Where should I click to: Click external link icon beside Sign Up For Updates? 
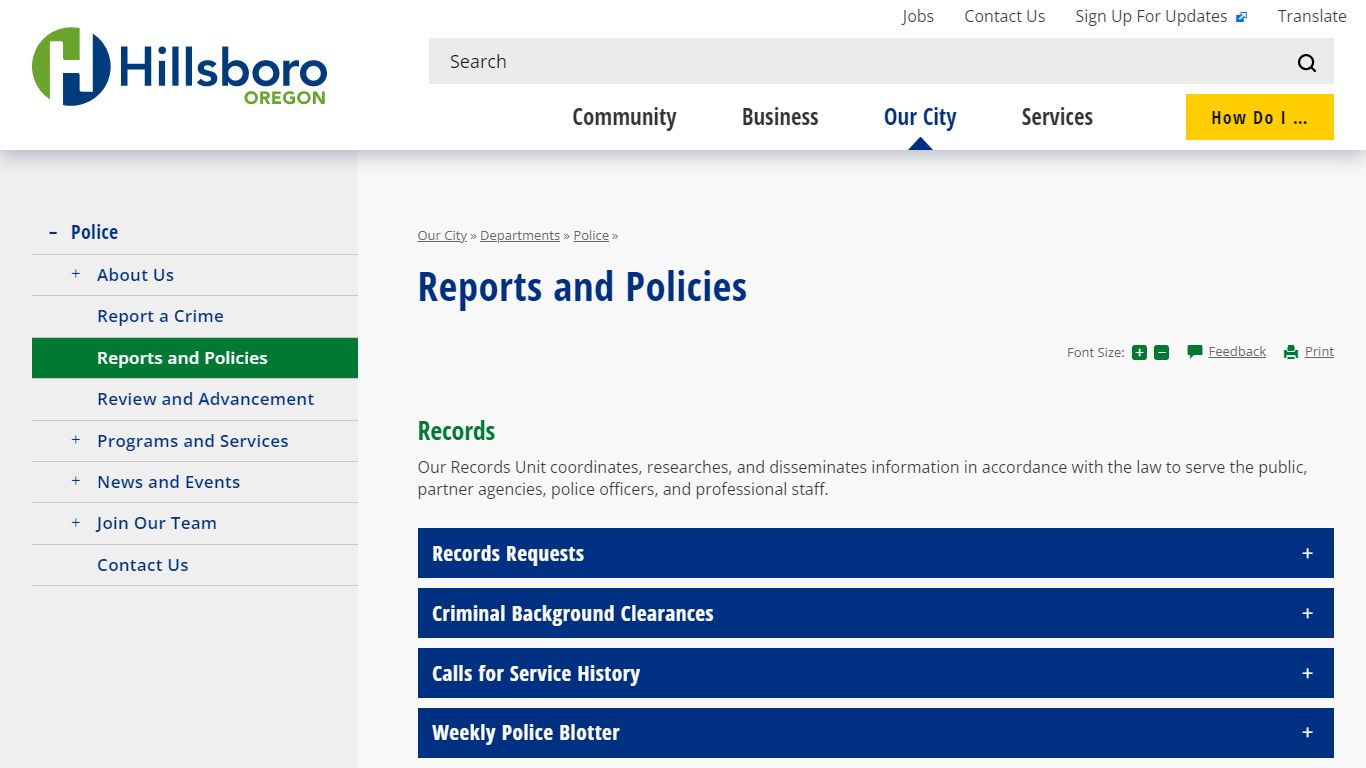click(1242, 17)
